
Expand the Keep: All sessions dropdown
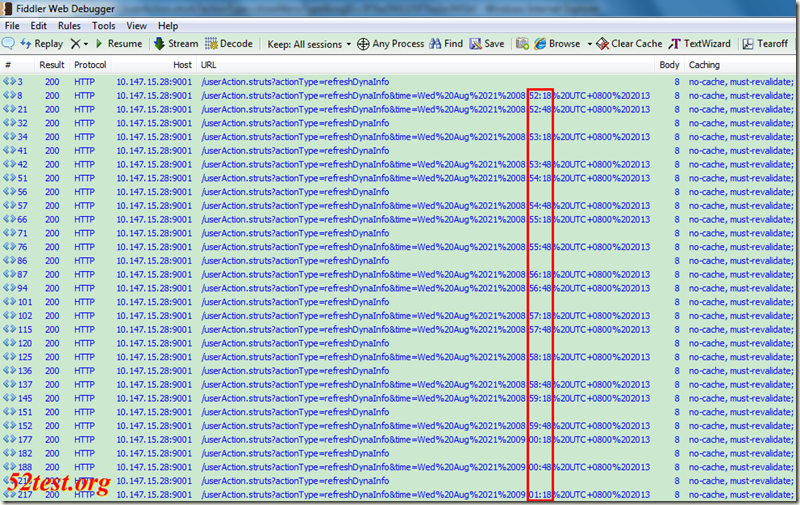point(309,44)
